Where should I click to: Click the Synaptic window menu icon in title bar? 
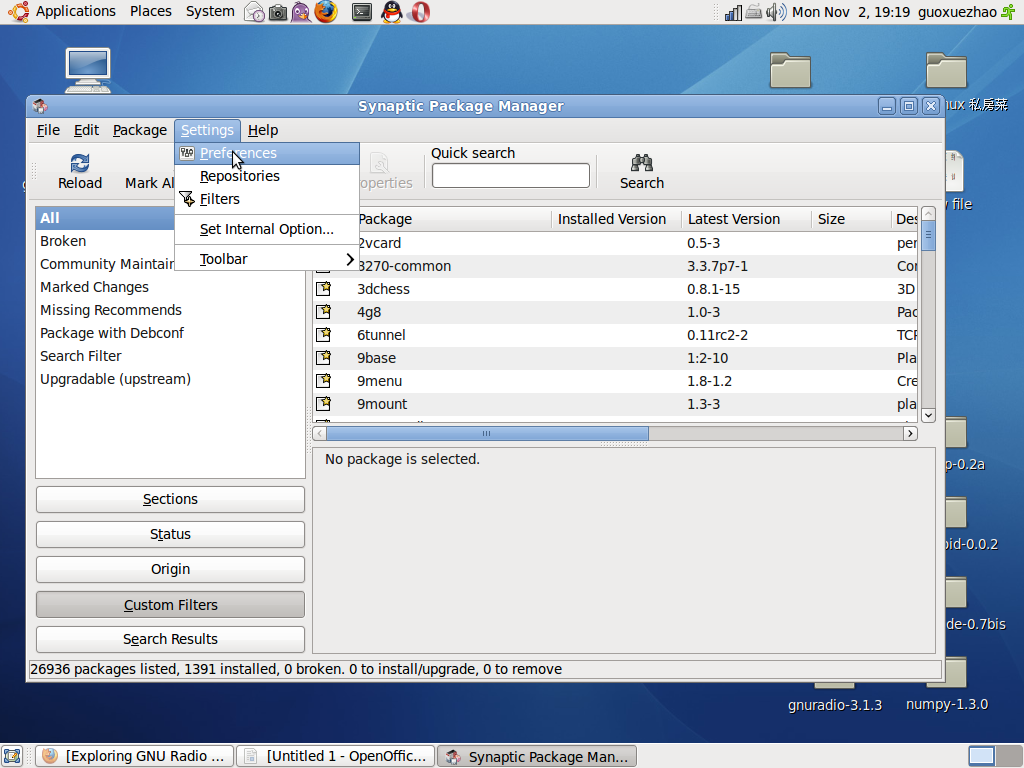point(40,106)
